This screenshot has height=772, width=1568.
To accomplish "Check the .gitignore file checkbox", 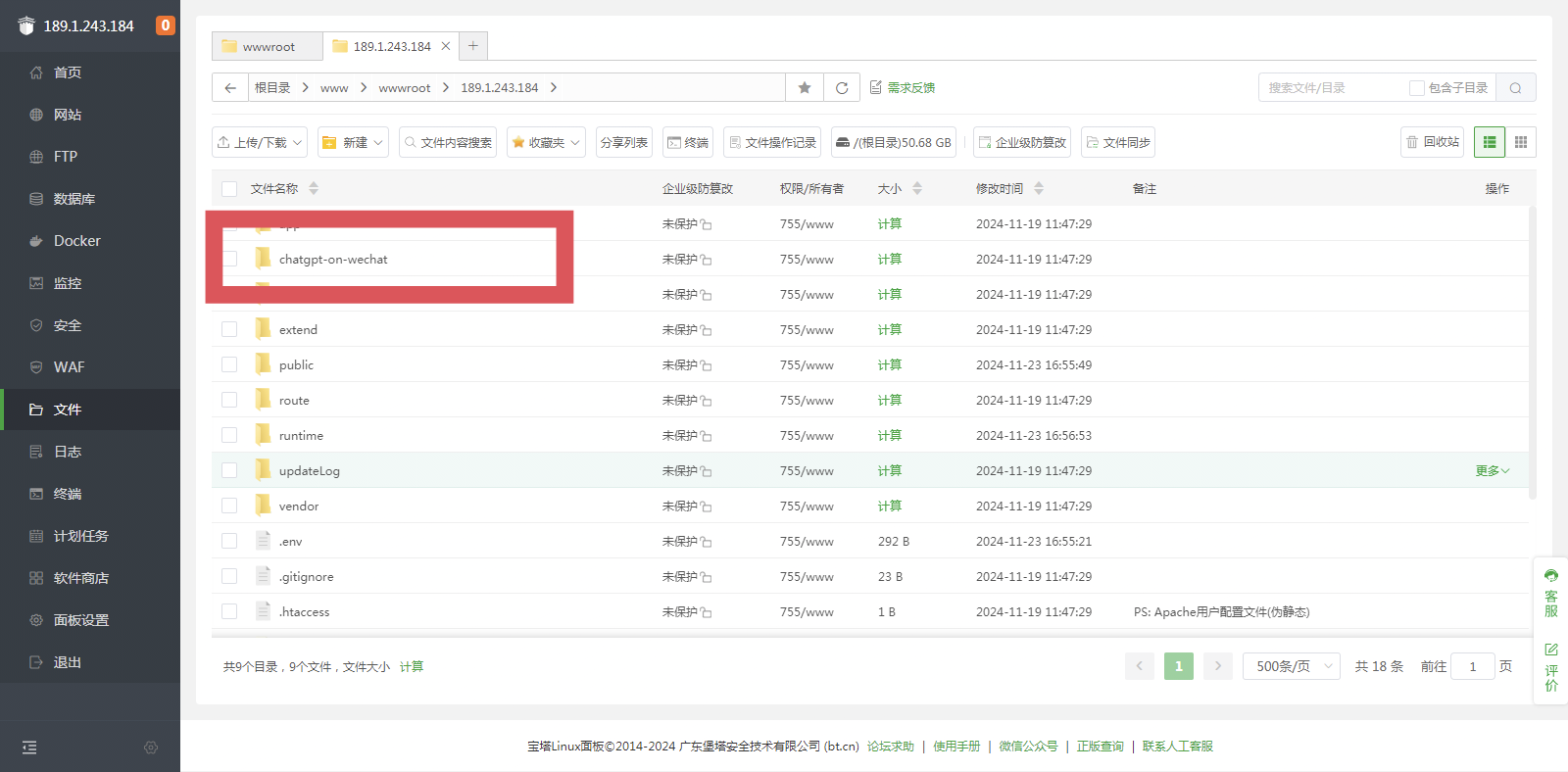I will click(229, 577).
